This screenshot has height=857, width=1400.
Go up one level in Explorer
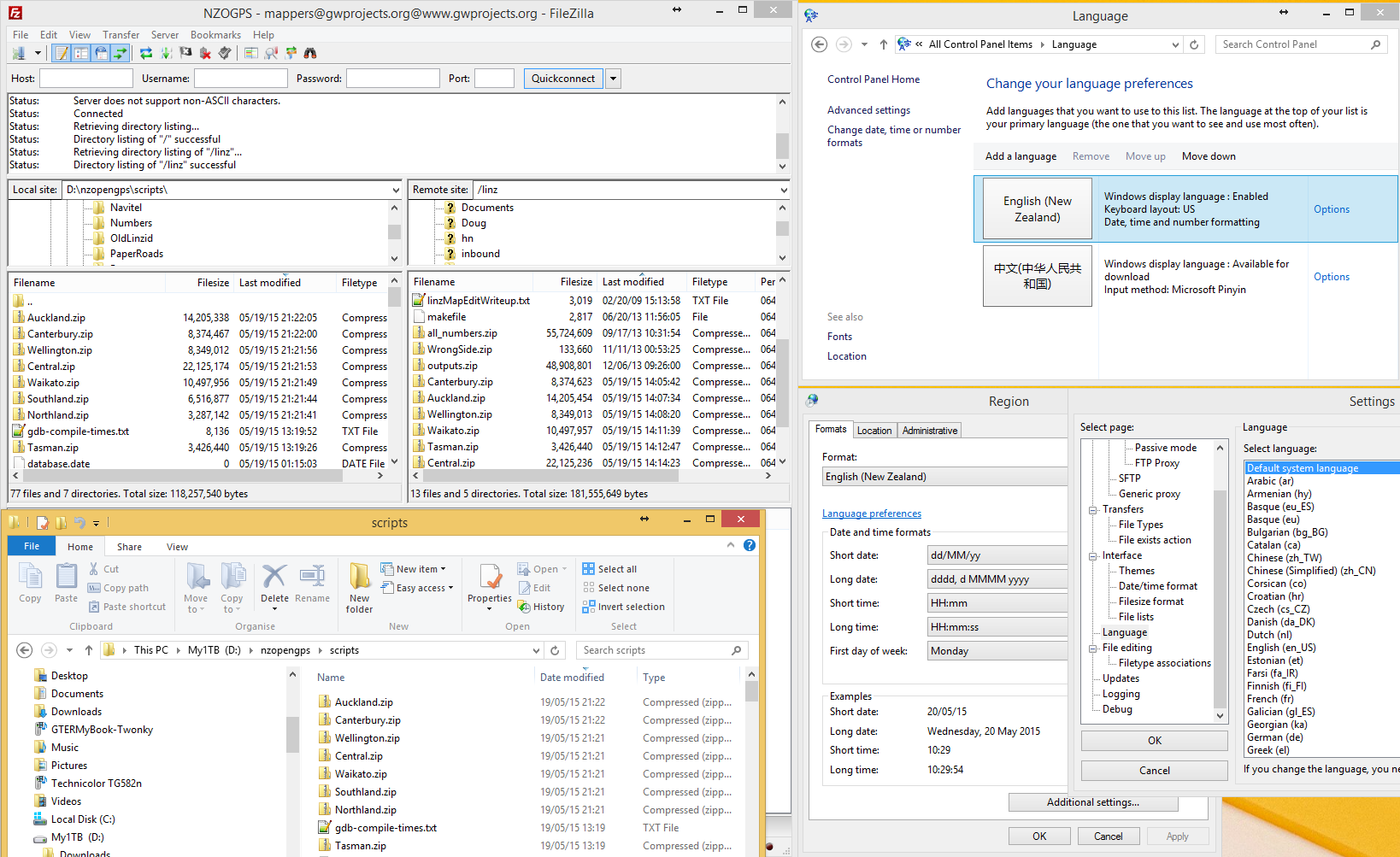[88, 650]
